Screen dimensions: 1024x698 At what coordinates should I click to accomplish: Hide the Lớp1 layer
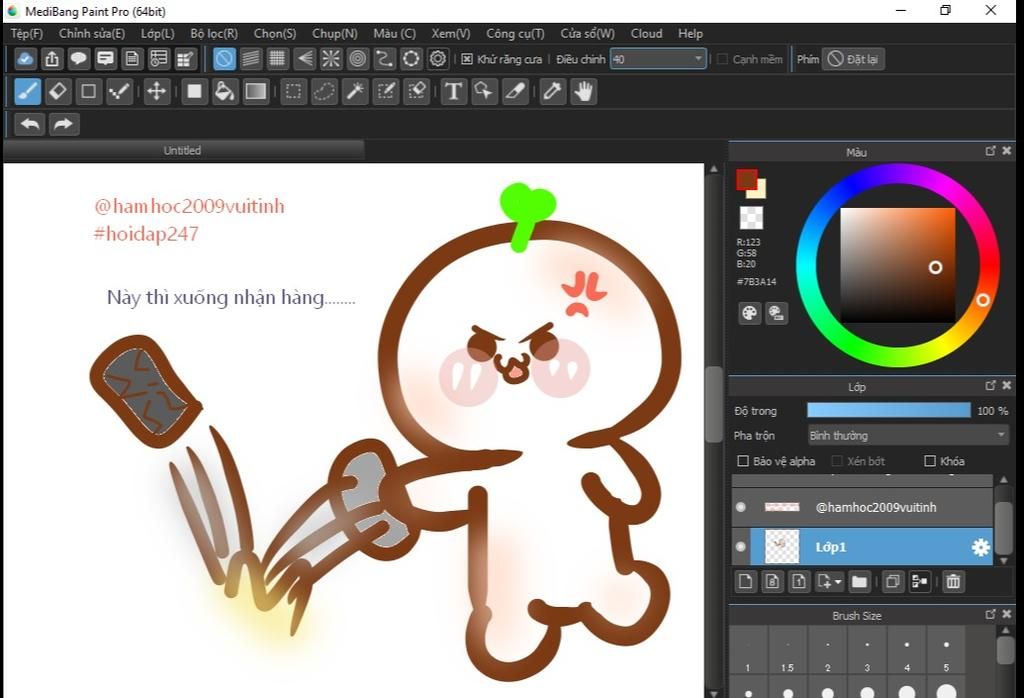point(741,547)
